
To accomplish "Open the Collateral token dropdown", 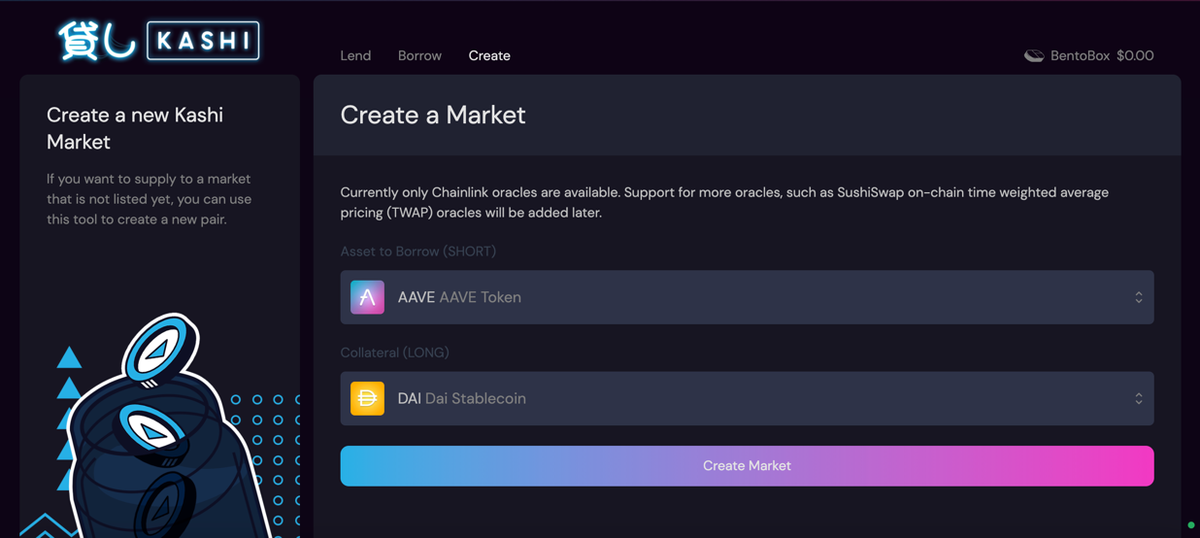I will [x=746, y=398].
